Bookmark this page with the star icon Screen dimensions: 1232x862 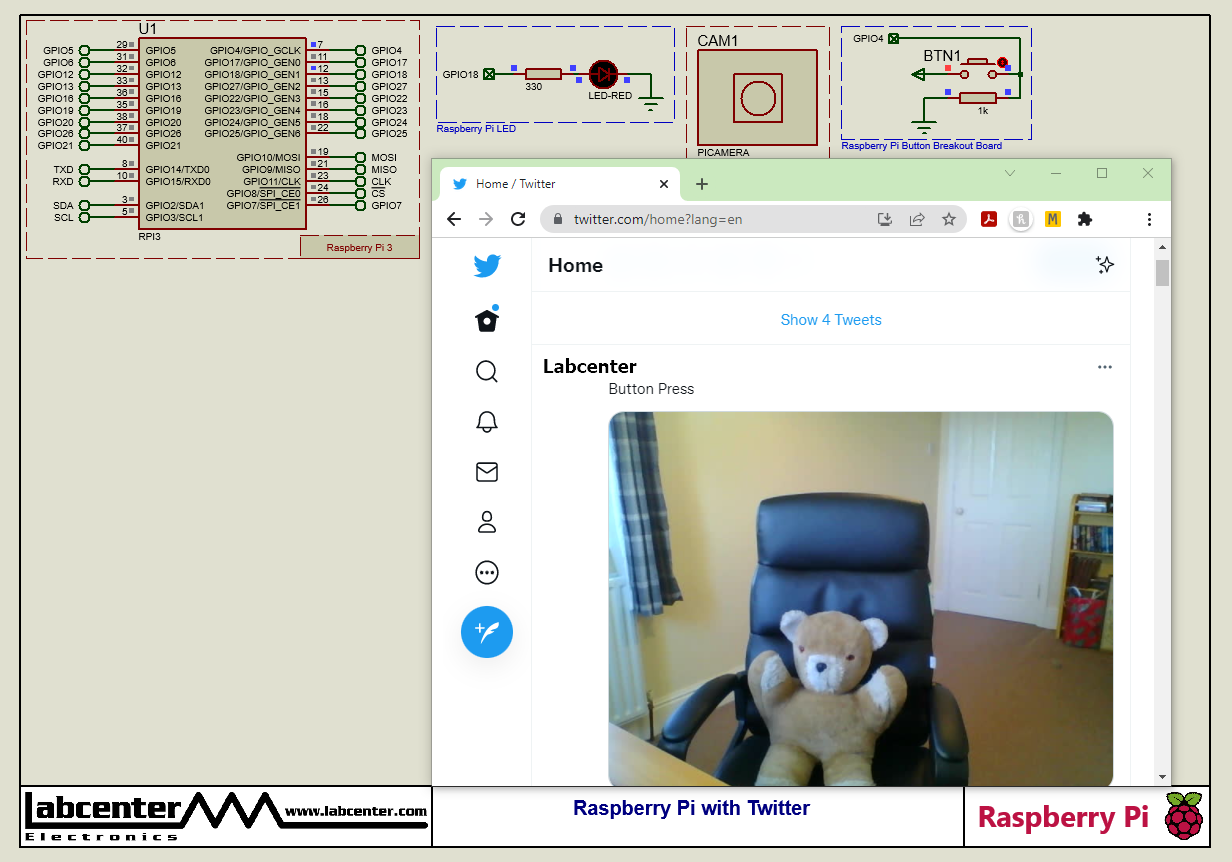coord(949,219)
